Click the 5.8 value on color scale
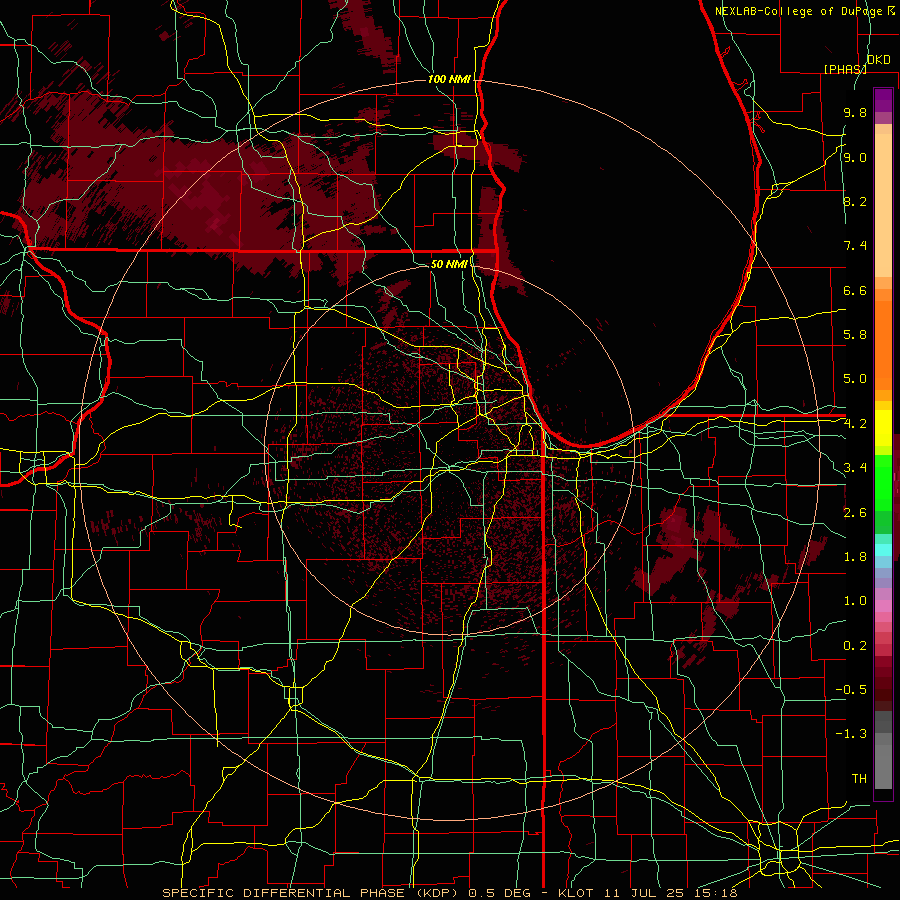Image resolution: width=900 pixels, height=900 pixels. [x=855, y=335]
